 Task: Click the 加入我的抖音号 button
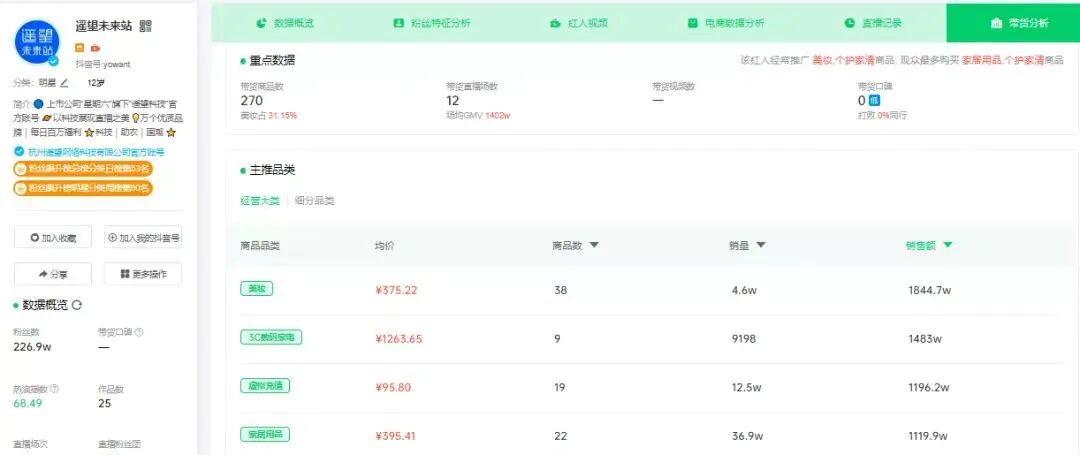click(x=143, y=237)
